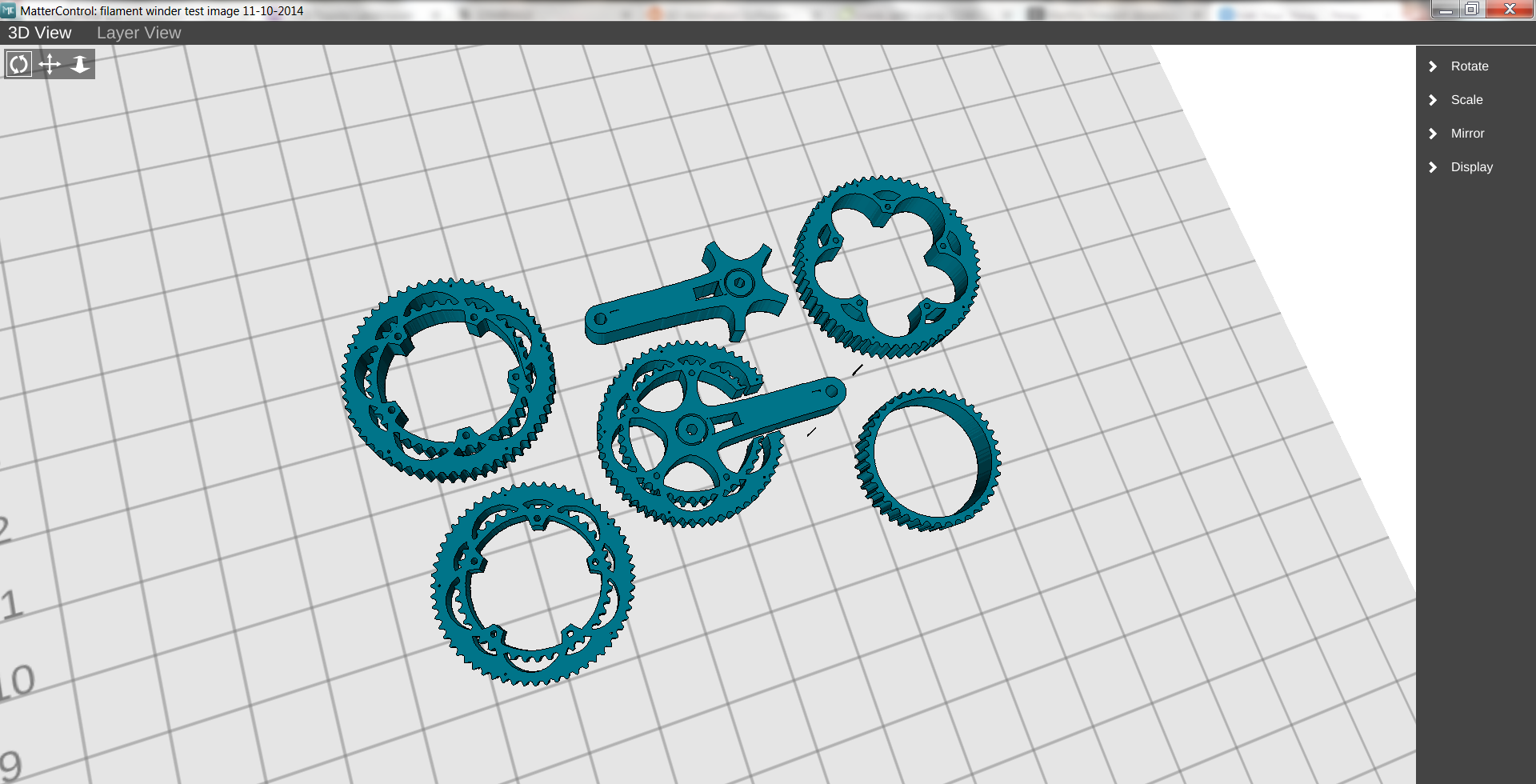
Task: Expand the Rotate section arrow
Action: tap(1433, 66)
